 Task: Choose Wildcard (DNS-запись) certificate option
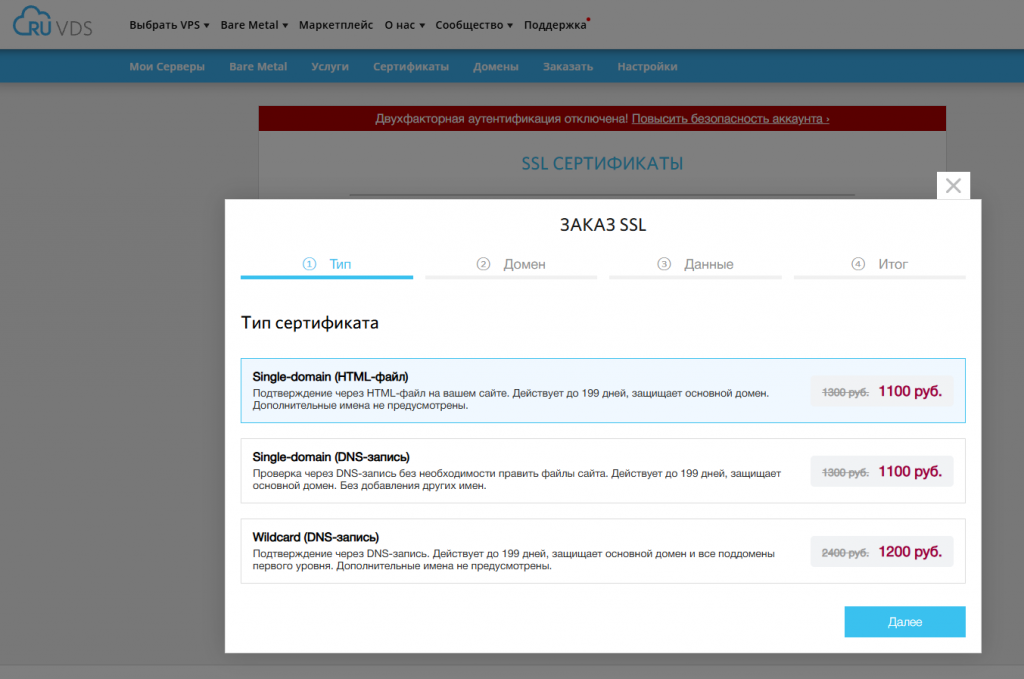603,551
